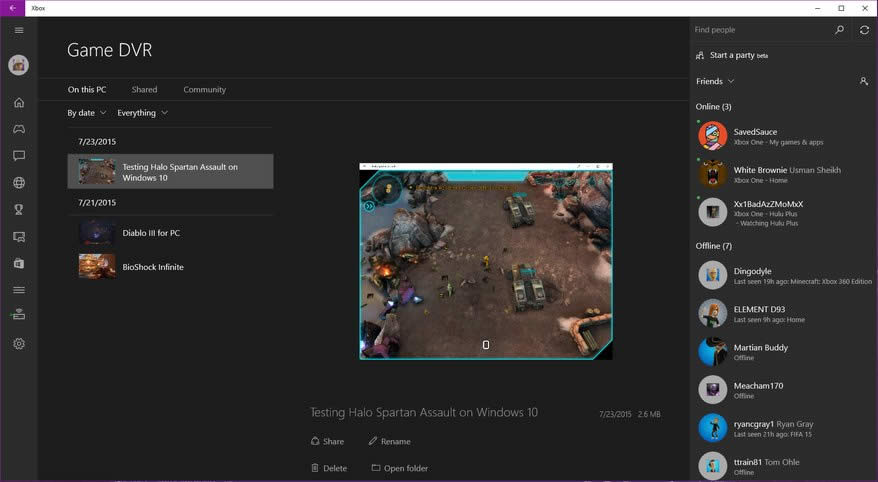Image resolution: width=878 pixels, height=482 pixels.
Task: Refresh the friends list
Action: 864,30
